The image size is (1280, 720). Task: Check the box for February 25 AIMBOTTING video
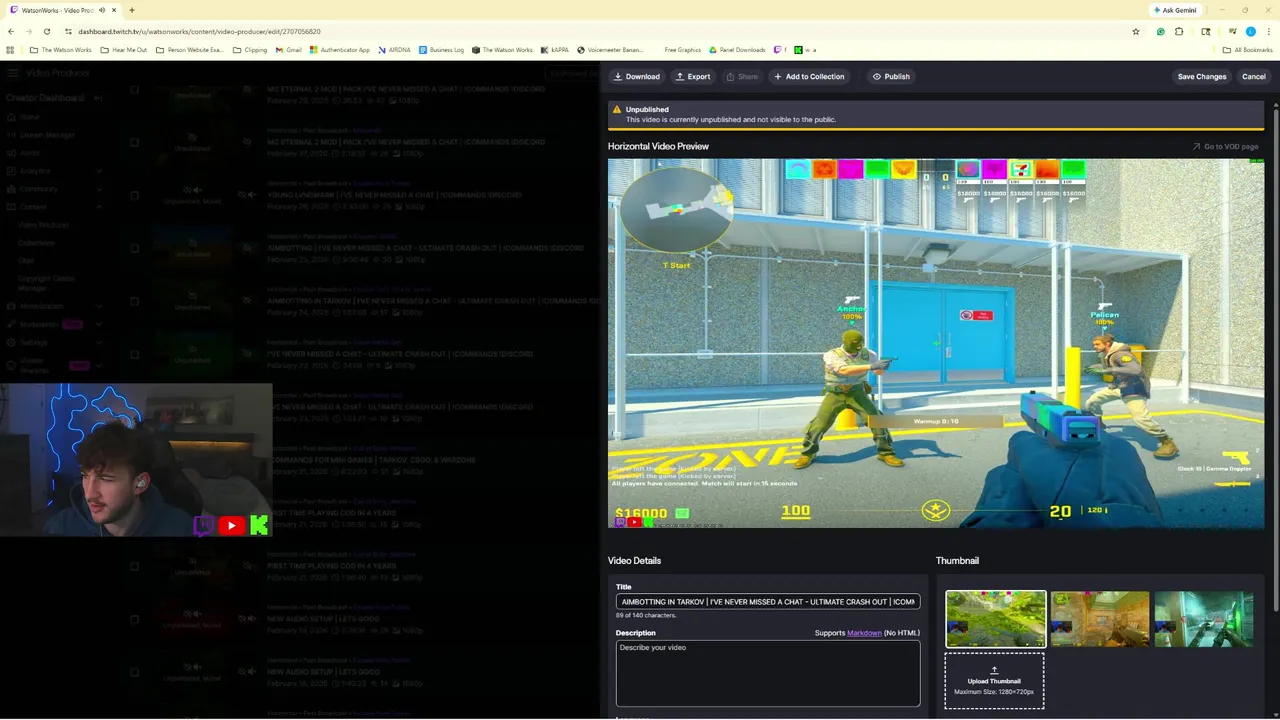point(135,249)
